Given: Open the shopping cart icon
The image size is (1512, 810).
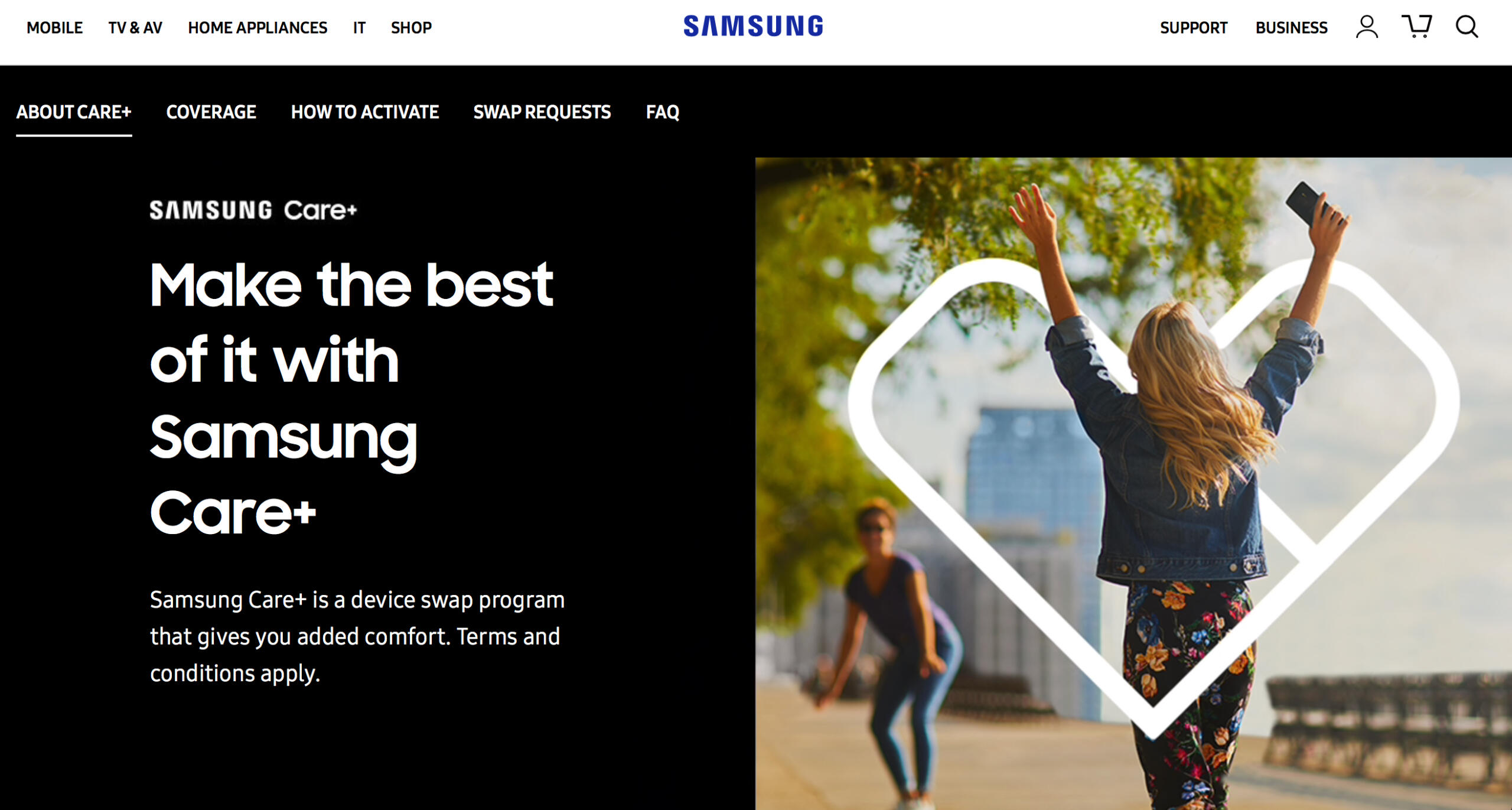Looking at the screenshot, I should click(1416, 27).
